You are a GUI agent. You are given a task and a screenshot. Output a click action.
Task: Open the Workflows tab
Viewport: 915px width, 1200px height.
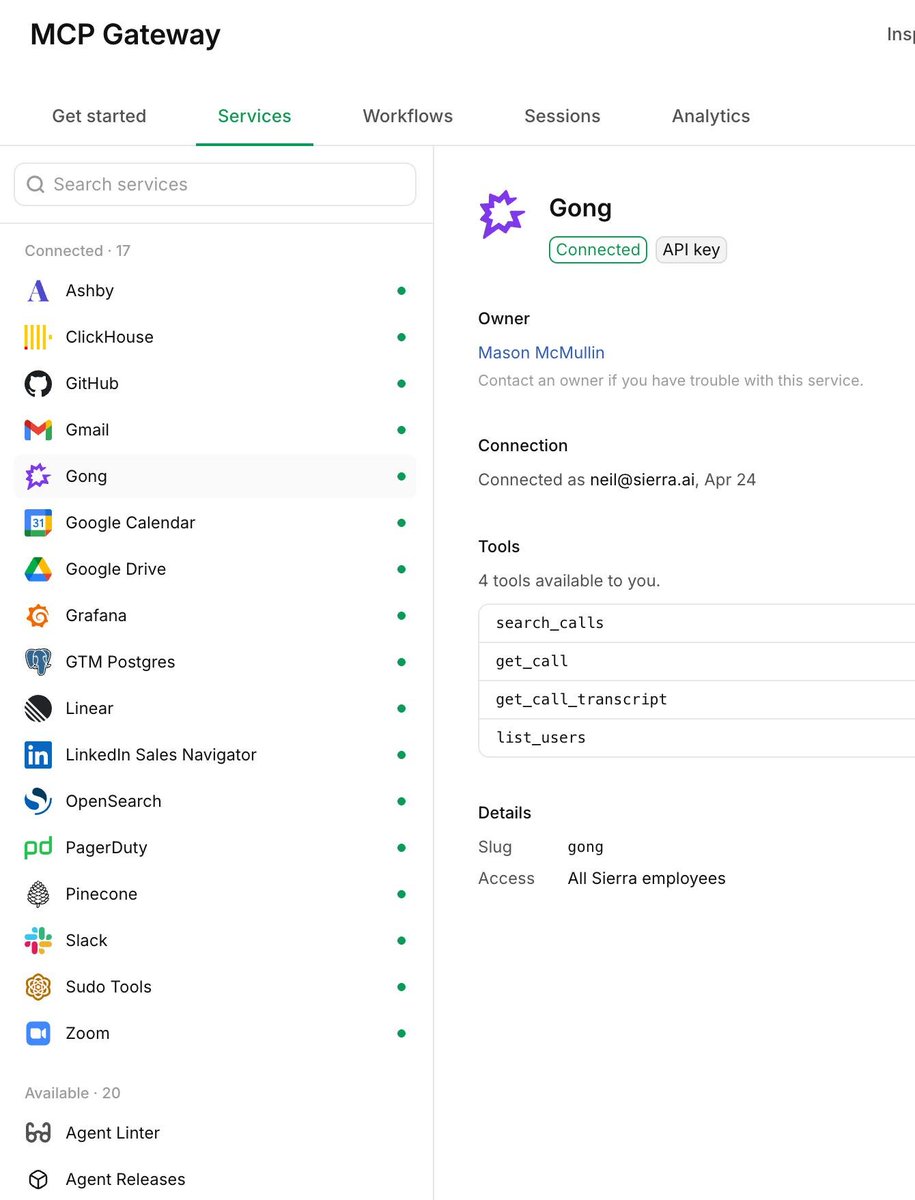point(408,116)
